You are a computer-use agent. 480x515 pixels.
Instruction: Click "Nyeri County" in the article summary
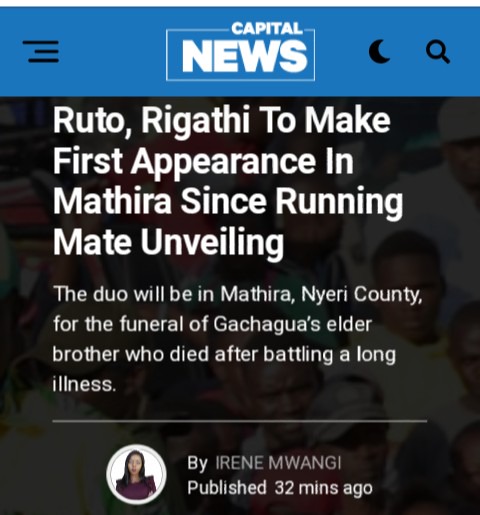pos(362,294)
